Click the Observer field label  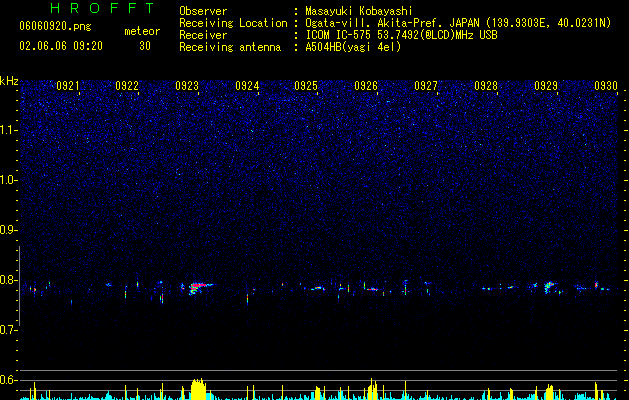coord(203,11)
